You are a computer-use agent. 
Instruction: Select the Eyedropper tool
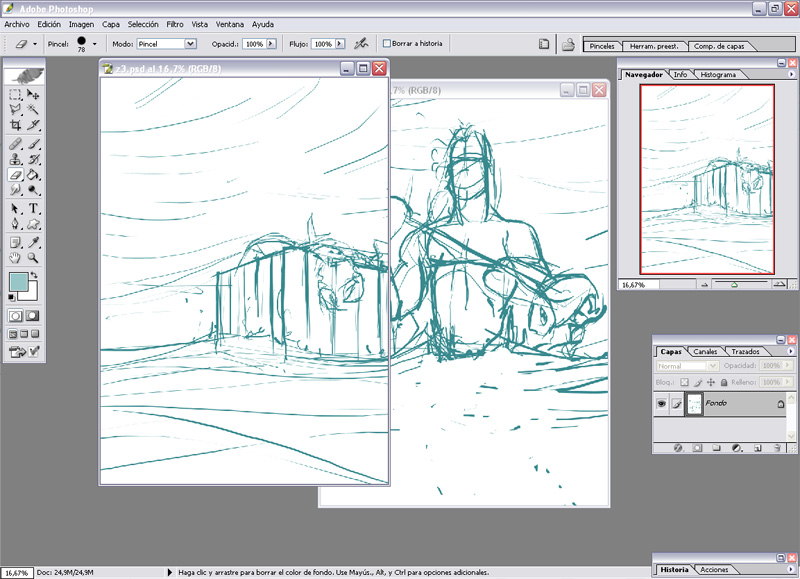[33, 242]
